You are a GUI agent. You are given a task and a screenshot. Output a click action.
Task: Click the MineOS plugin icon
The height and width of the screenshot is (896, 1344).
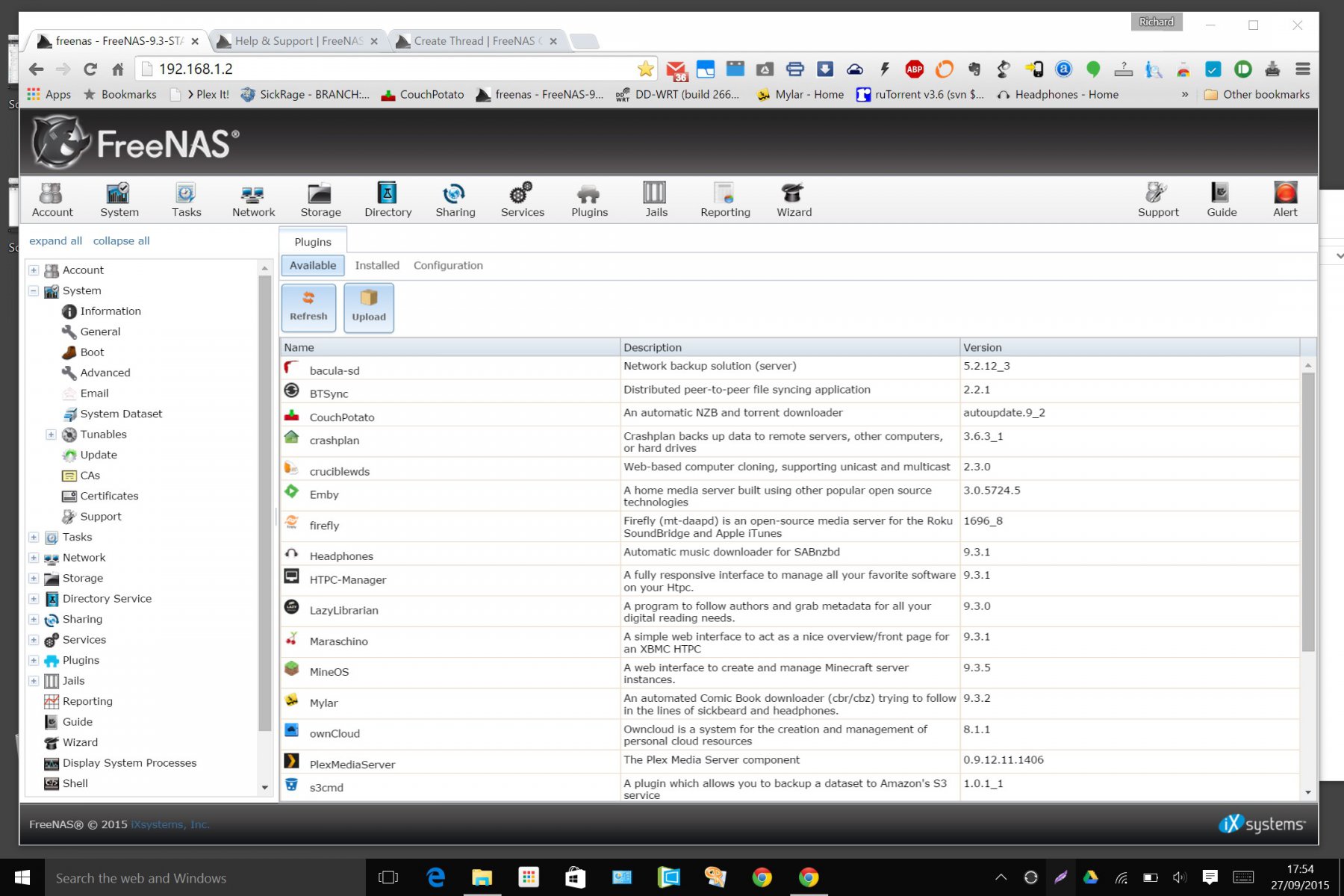(x=291, y=668)
